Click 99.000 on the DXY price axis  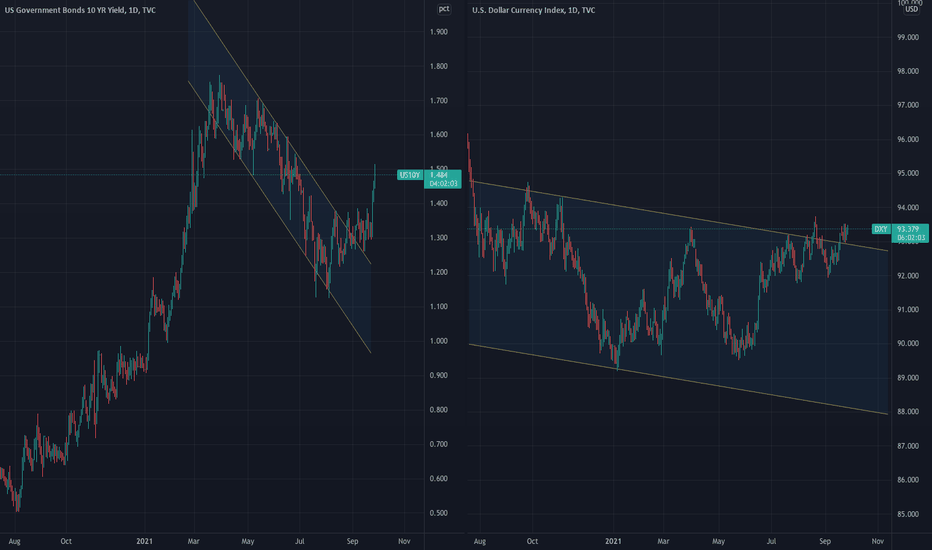coord(908,37)
